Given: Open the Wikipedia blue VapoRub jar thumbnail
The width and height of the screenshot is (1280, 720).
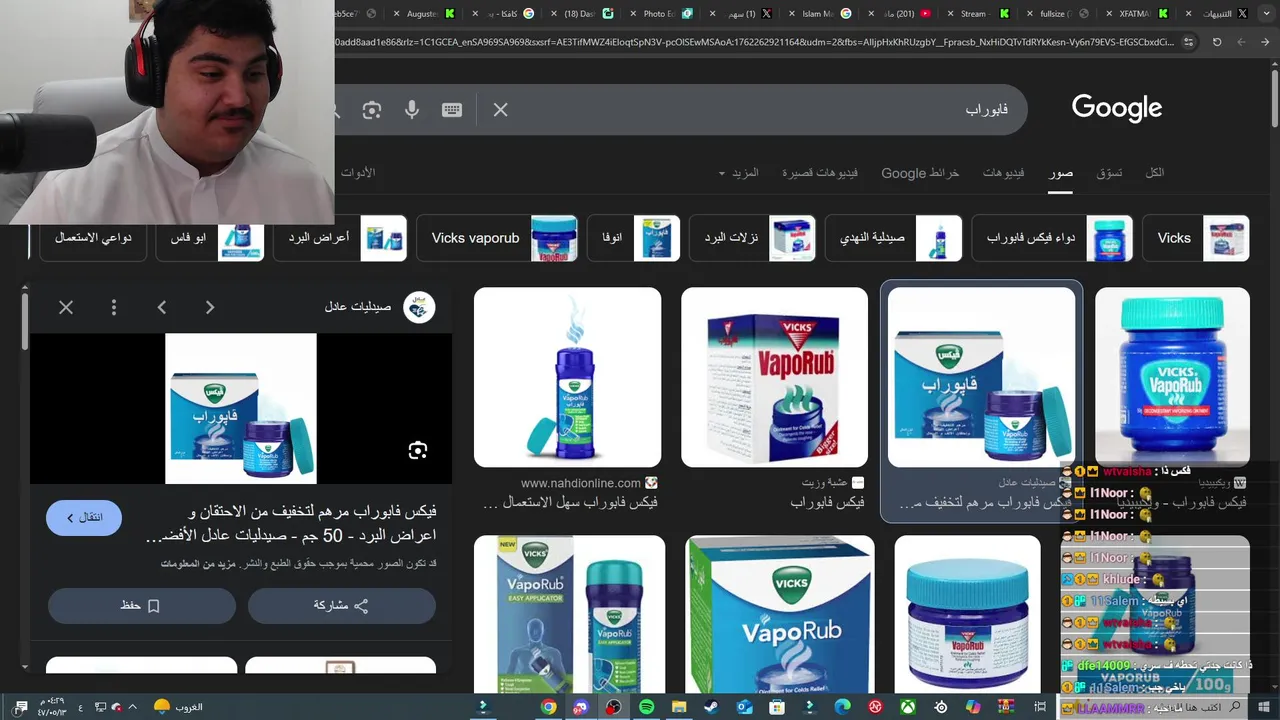Looking at the screenshot, I should (x=1172, y=377).
